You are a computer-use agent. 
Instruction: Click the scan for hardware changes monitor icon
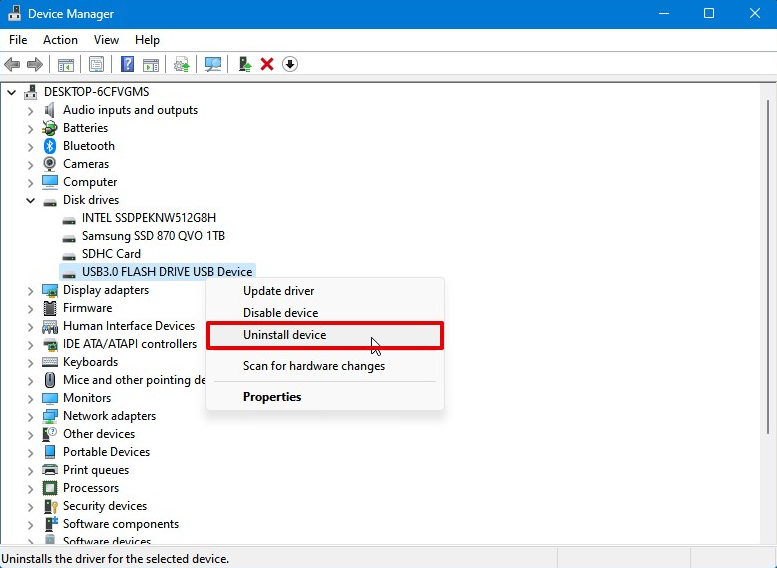click(213, 64)
